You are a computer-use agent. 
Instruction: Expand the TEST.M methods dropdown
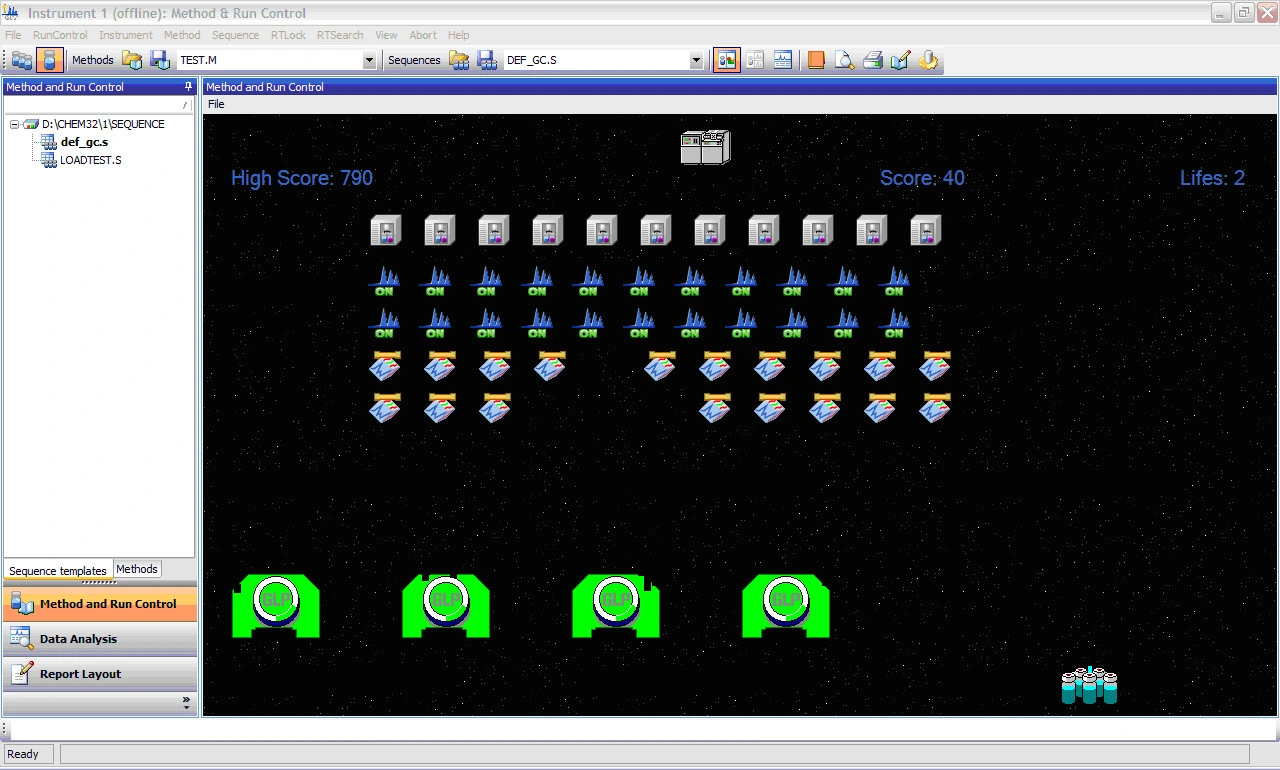coord(369,61)
